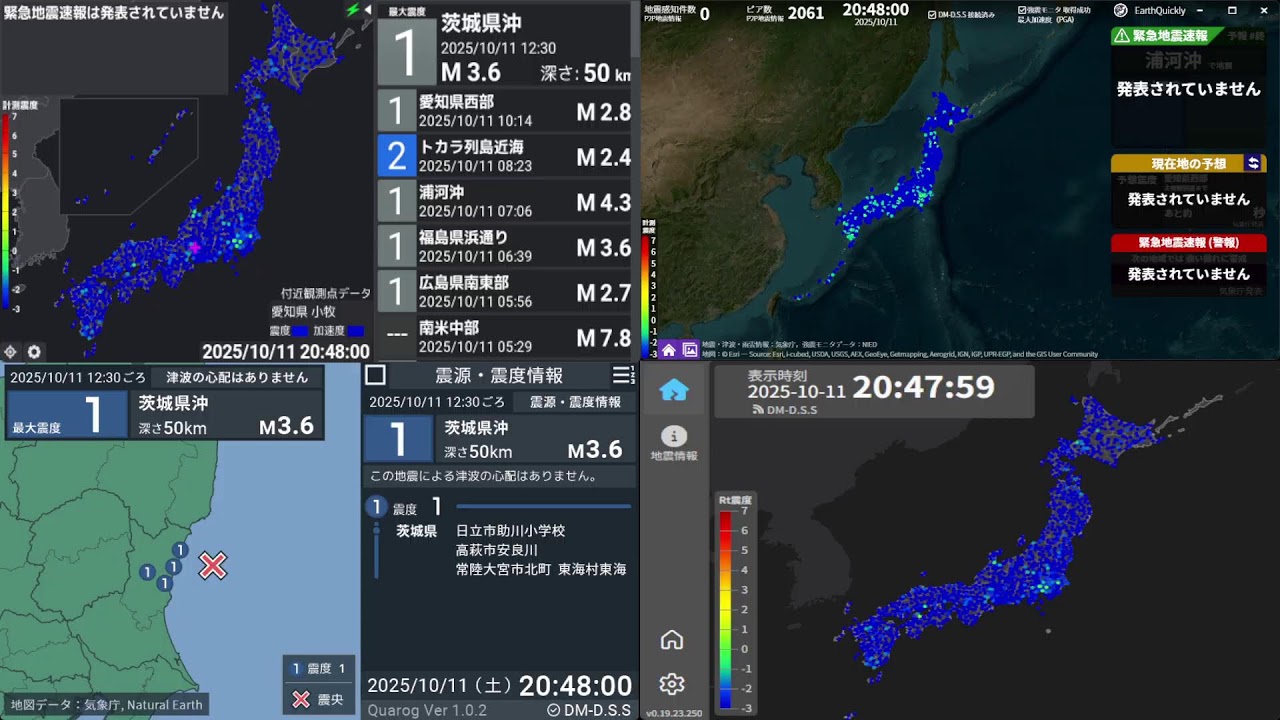Open the list menu icon next to 震源・震度情報
Viewport: 1280px width, 720px height.
point(622,375)
